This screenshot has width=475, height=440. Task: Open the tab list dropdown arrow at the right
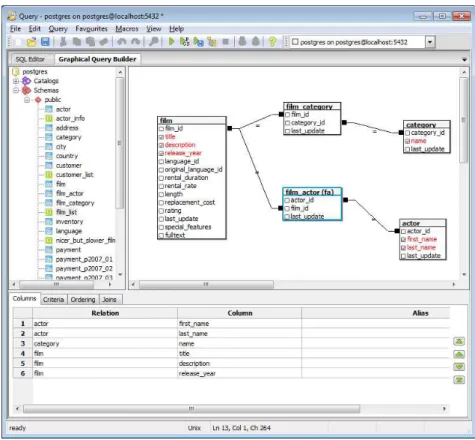pos(464,60)
